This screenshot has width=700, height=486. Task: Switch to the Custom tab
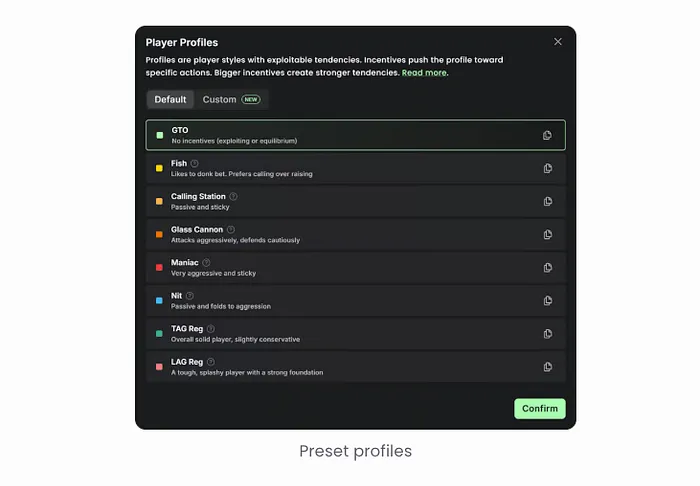click(x=231, y=100)
